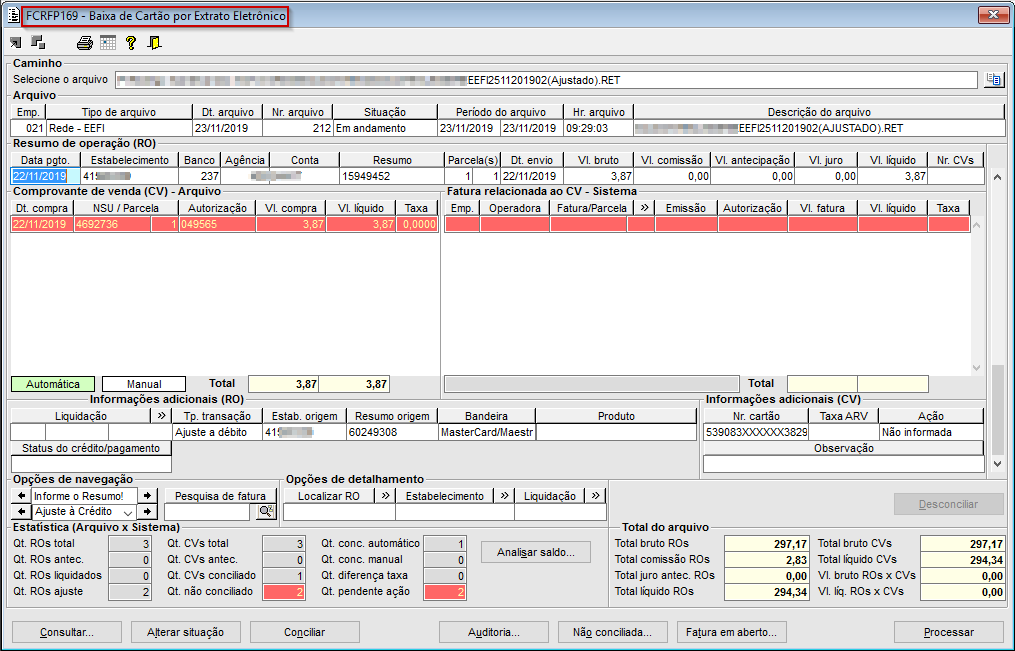
Task: Click the Situação cell Em andamento
Action: [385, 128]
